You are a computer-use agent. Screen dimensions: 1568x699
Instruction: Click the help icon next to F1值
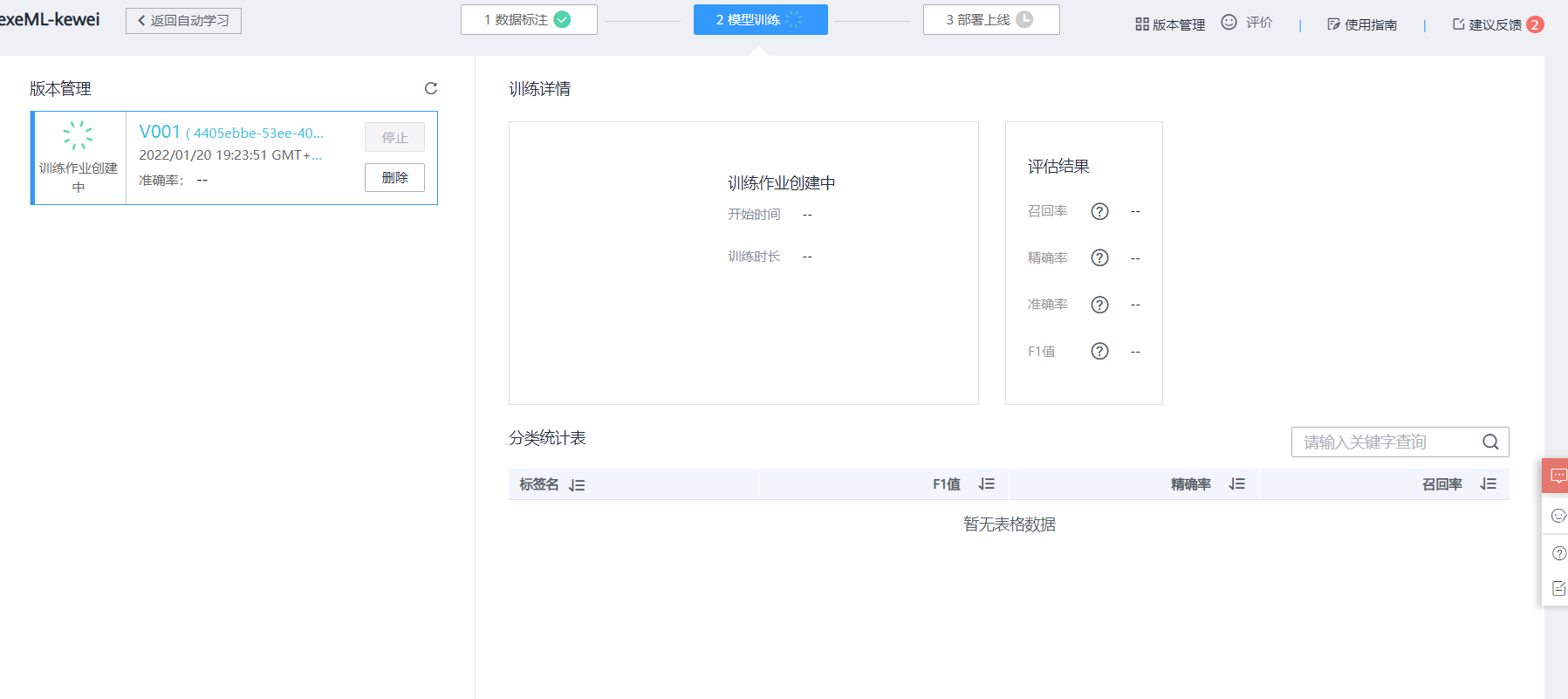point(1099,351)
